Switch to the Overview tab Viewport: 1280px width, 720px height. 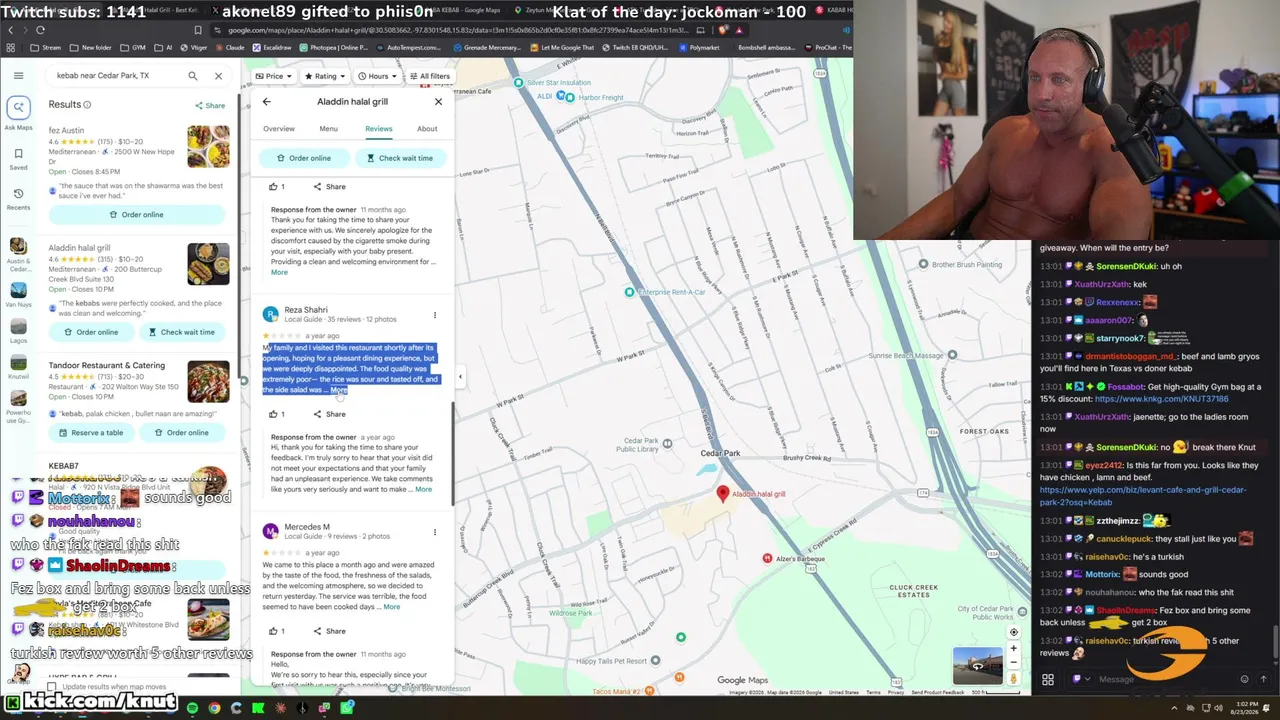click(x=279, y=129)
